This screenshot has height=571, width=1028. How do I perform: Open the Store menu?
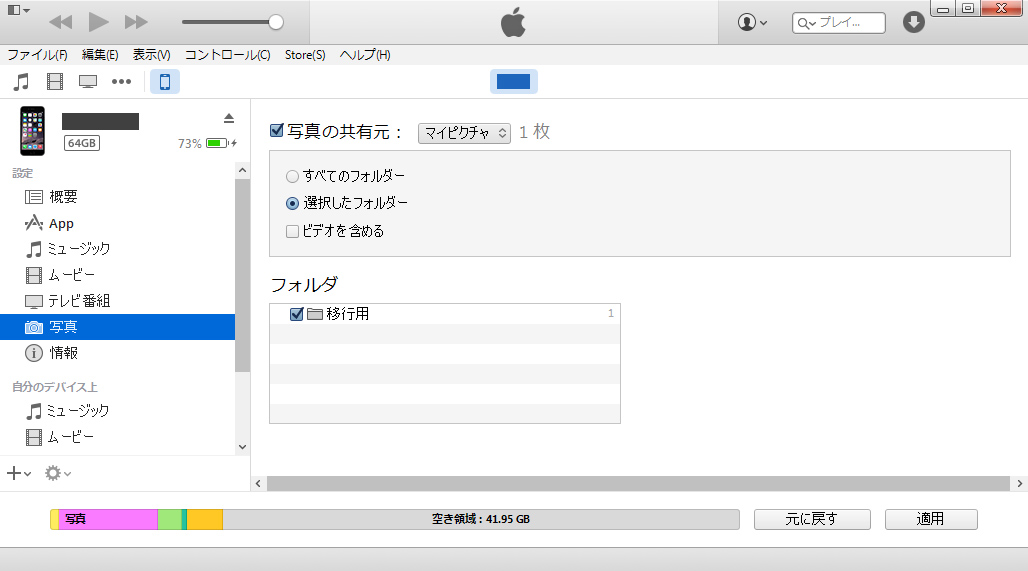point(304,55)
